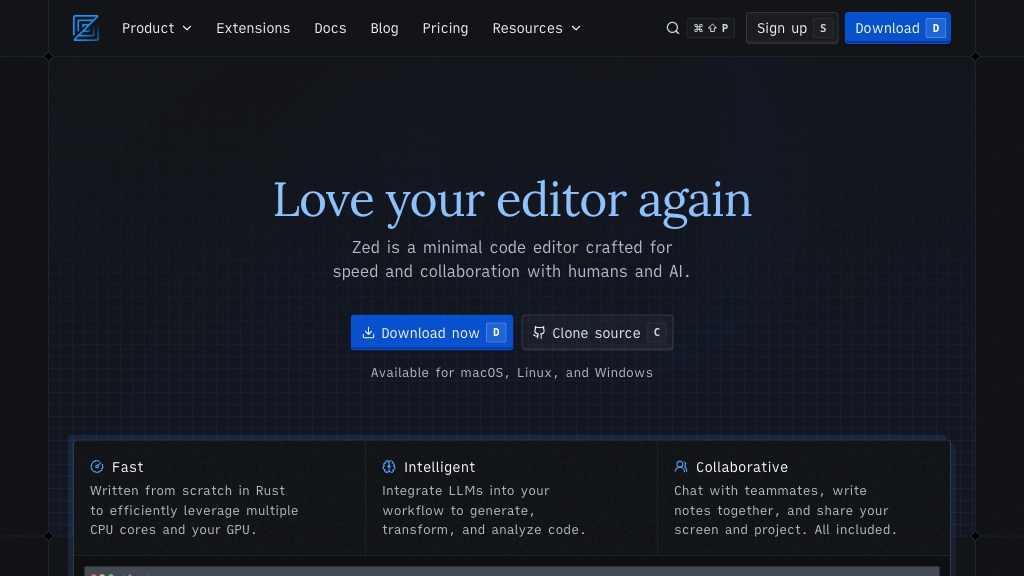Go to the Docs page
This screenshot has height=576, width=1024.
[330, 28]
